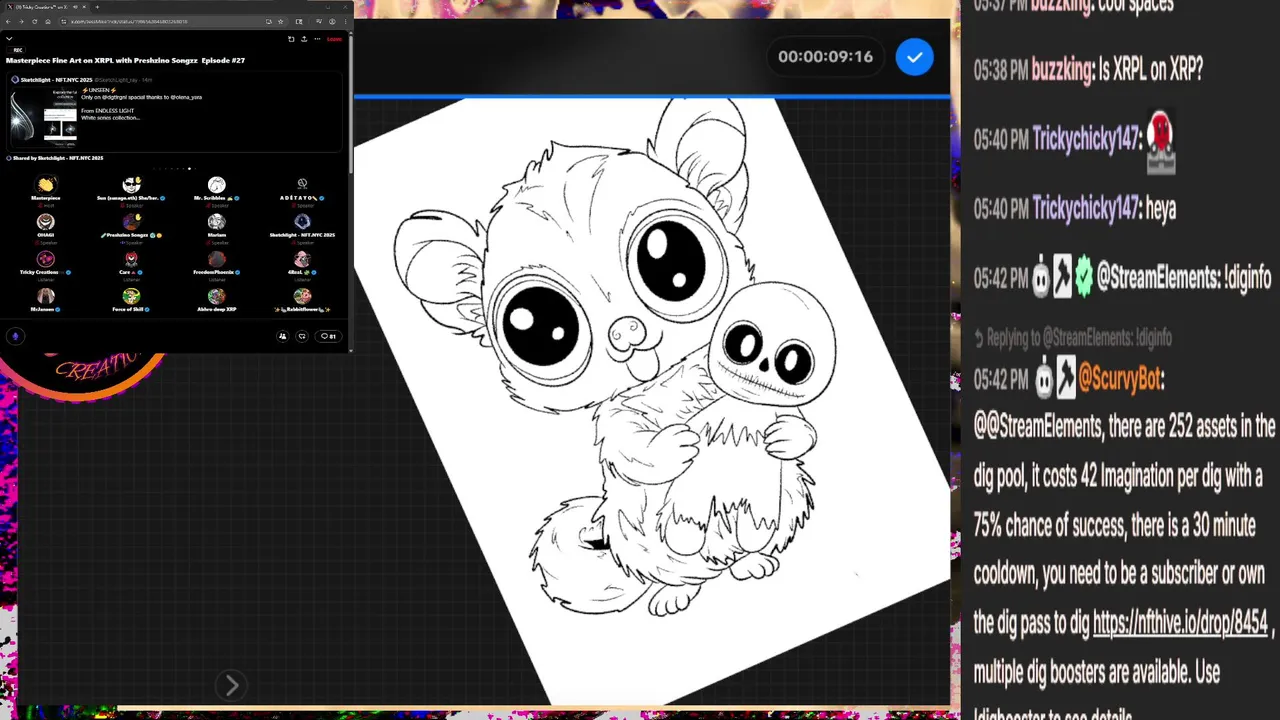Open Mr. Scribbles speaker avatar

(217, 185)
